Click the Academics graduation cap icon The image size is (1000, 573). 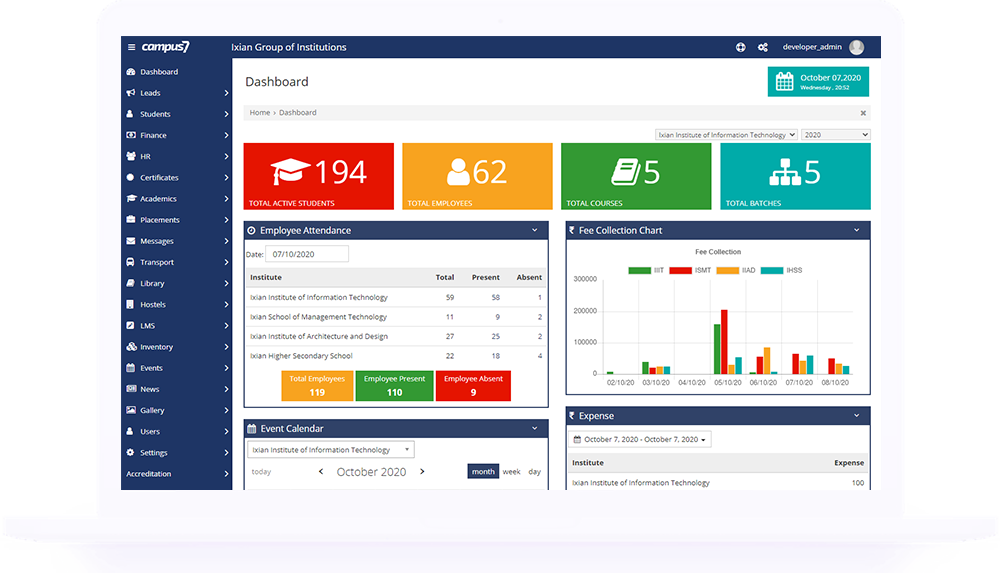[x=131, y=198]
